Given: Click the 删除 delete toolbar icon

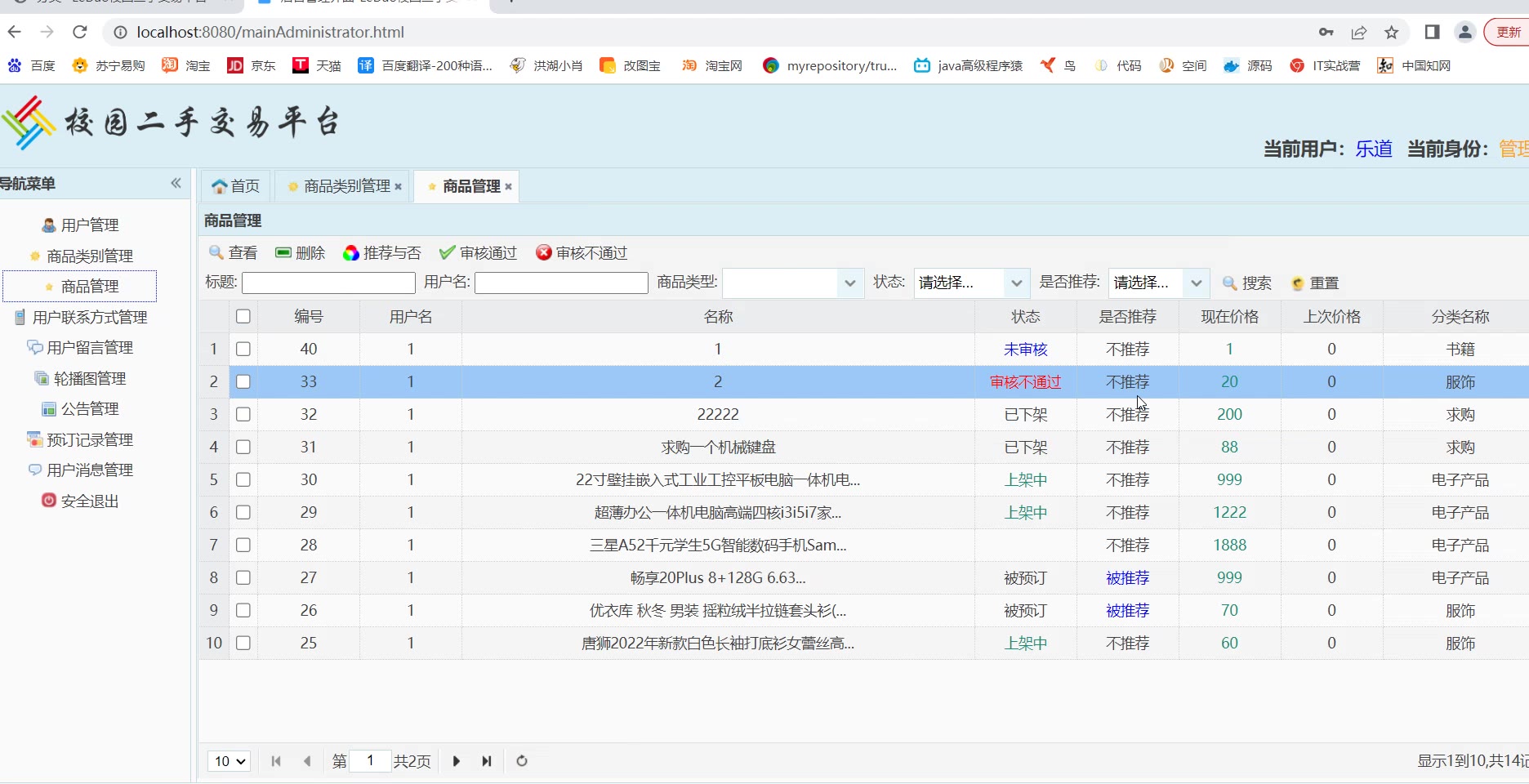Looking at the screenshot, I should click(283, 253).
